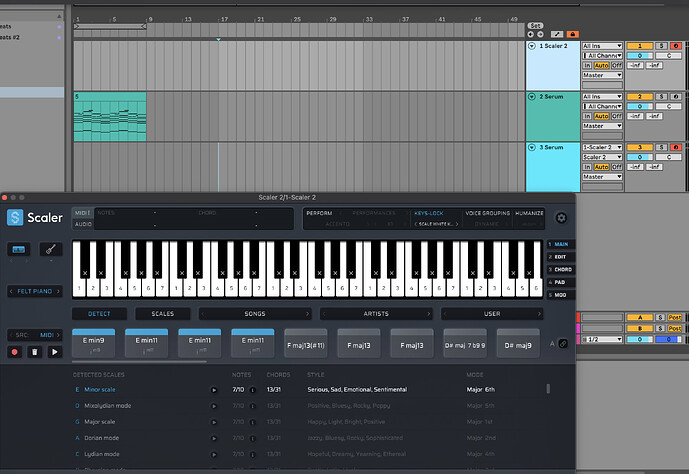This screenshot has height=474, width=689.
Task: Switch to Scaler CHORD page tab
Action: click(561, 269)
